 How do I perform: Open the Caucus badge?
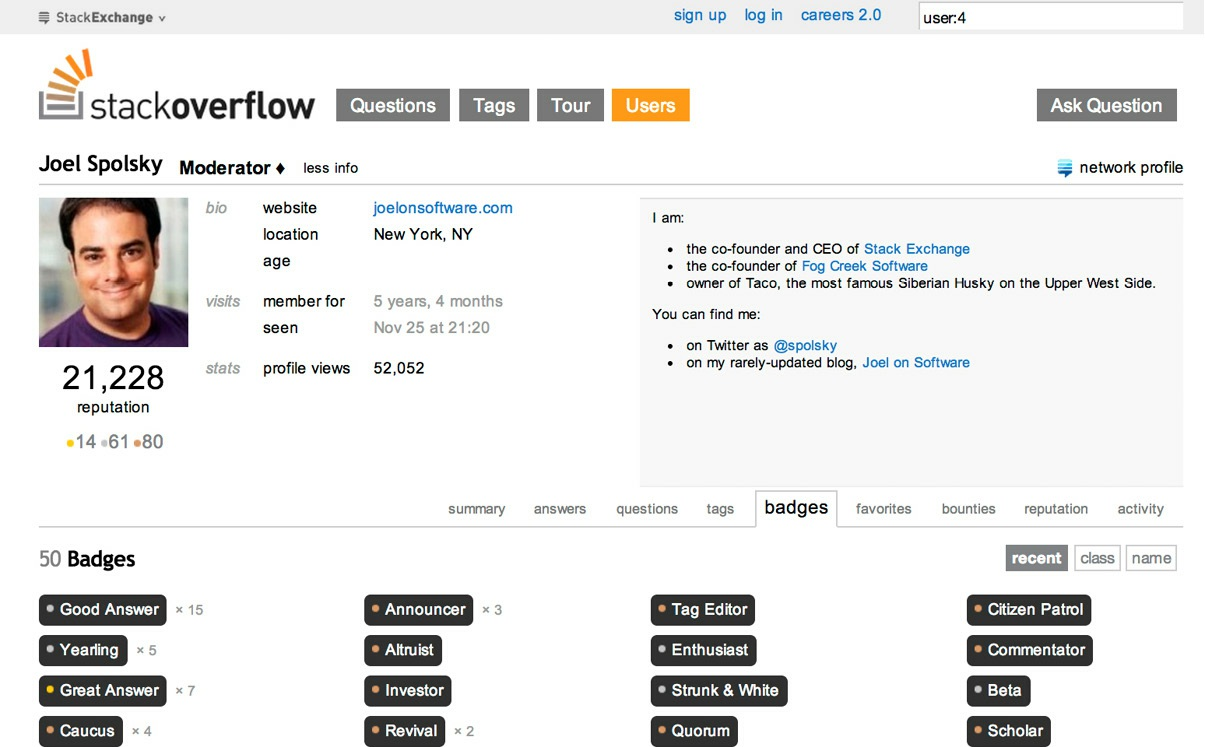[x=81, y=731]
